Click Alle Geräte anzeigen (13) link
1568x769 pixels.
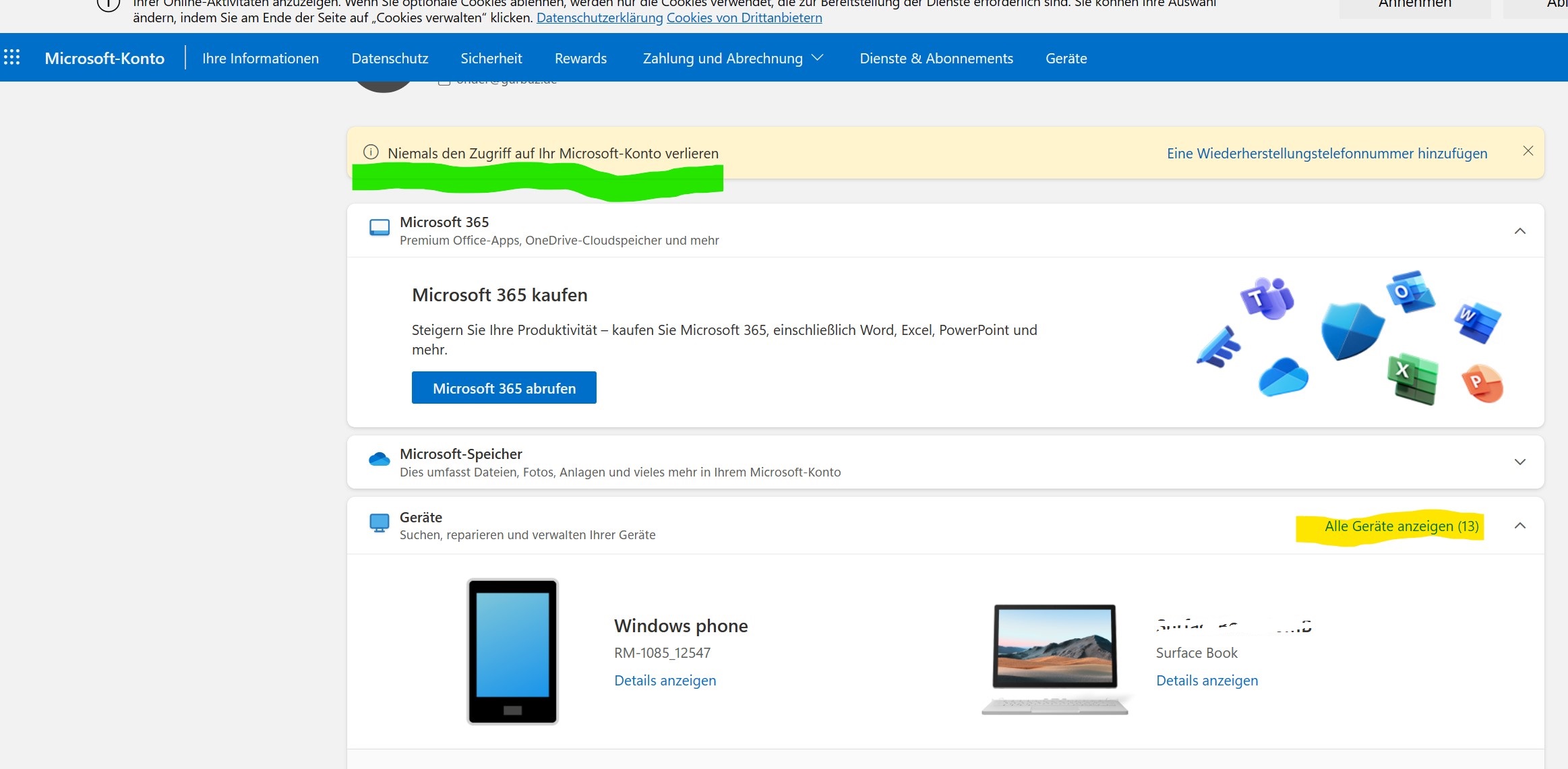click(1401, 526)
